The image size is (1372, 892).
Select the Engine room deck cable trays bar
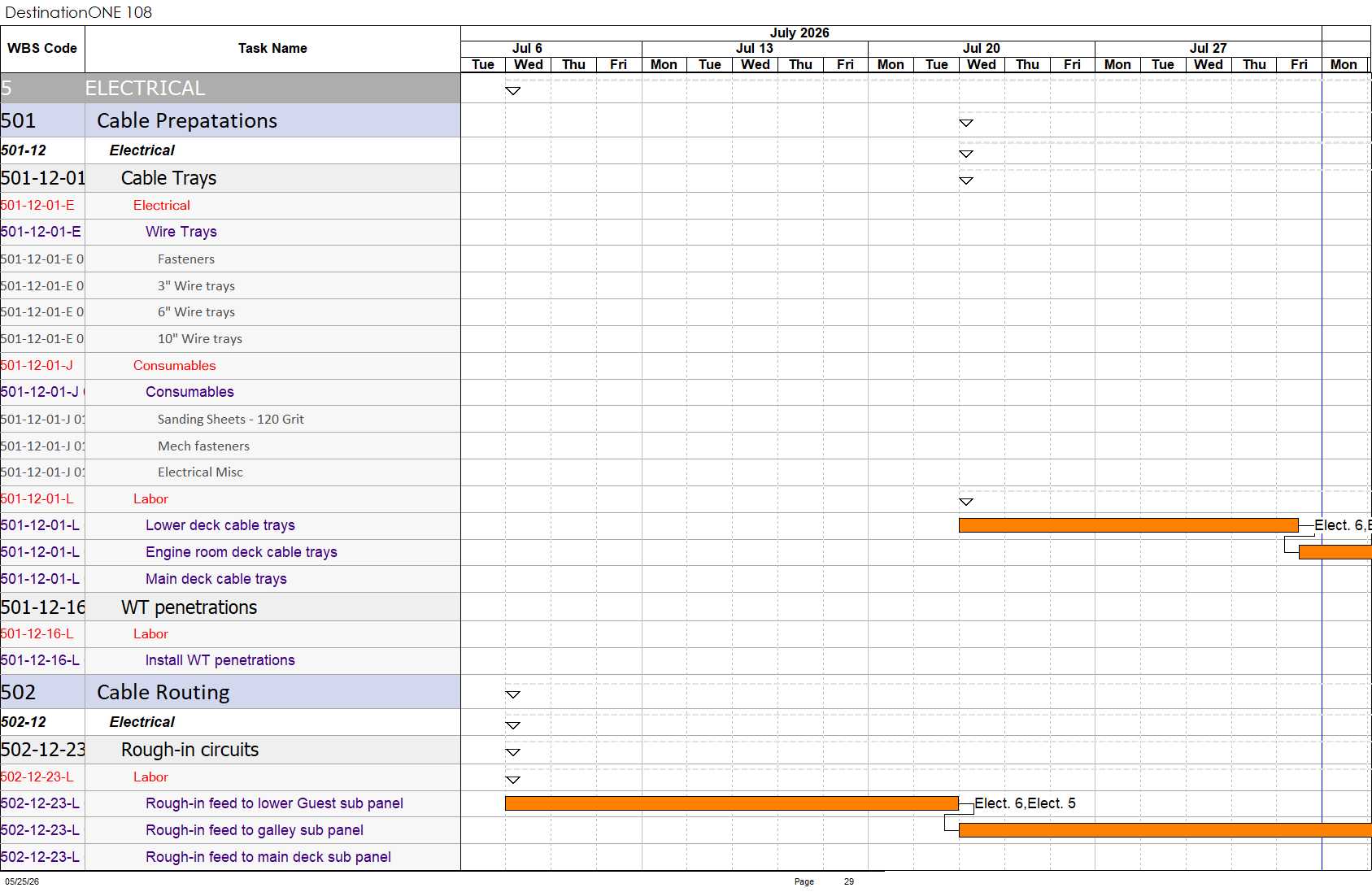[1335, 552]
